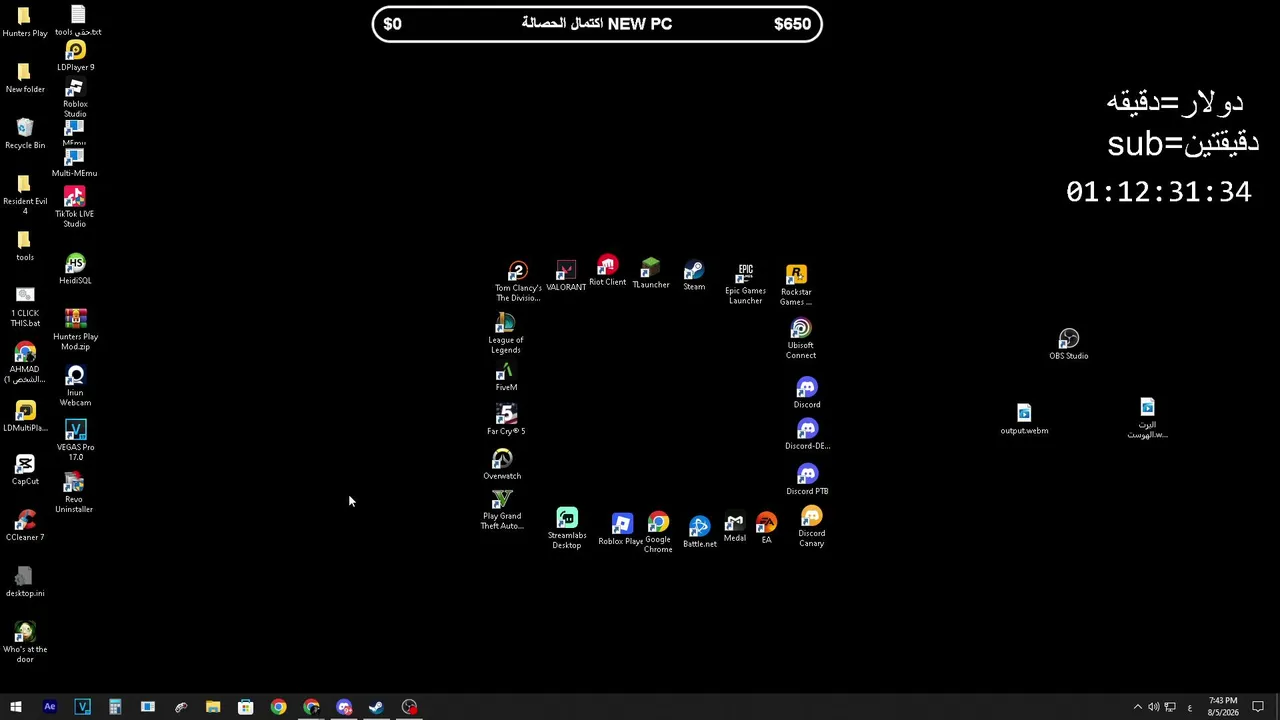Open the LDPlayer 9 desktop shortcut
The width and height of the screenshot is (1280, 720).
coord(75,56)
